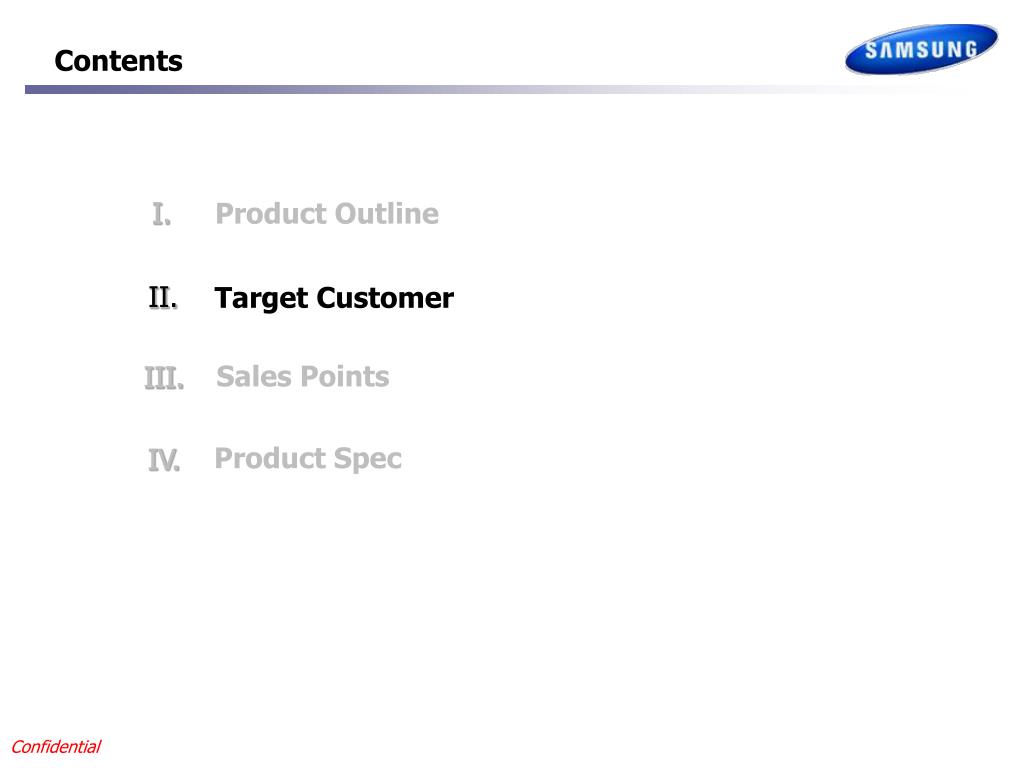Click Roman numeral I marker
The height and width of the screenshot is (768, 1024).
[161, 214]
